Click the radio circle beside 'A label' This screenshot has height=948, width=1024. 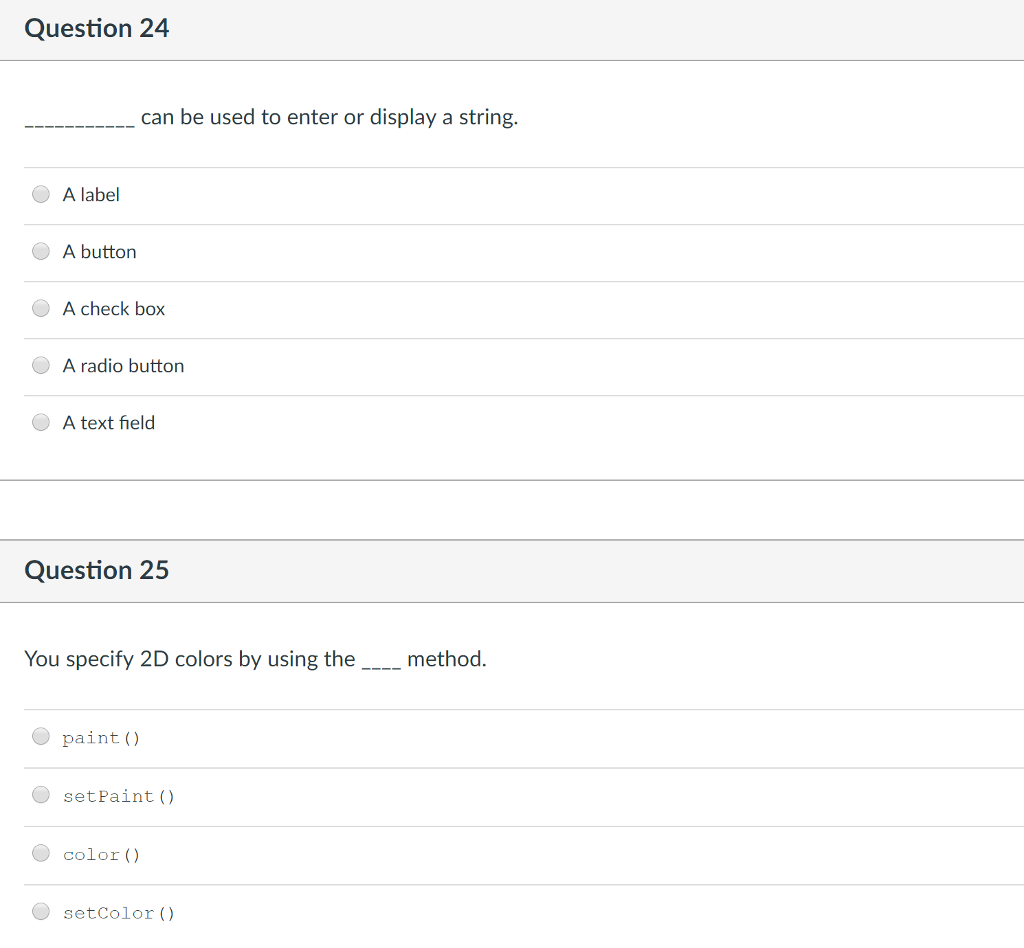(40, 194)
